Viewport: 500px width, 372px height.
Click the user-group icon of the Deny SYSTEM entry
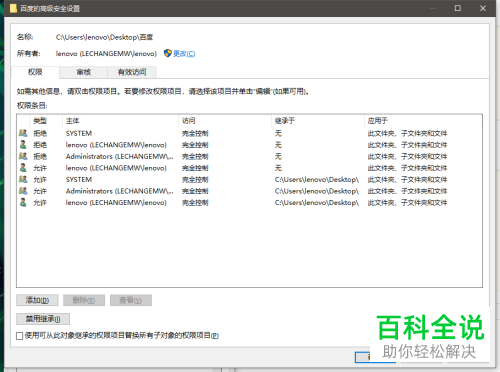click(x=23, y=133)
